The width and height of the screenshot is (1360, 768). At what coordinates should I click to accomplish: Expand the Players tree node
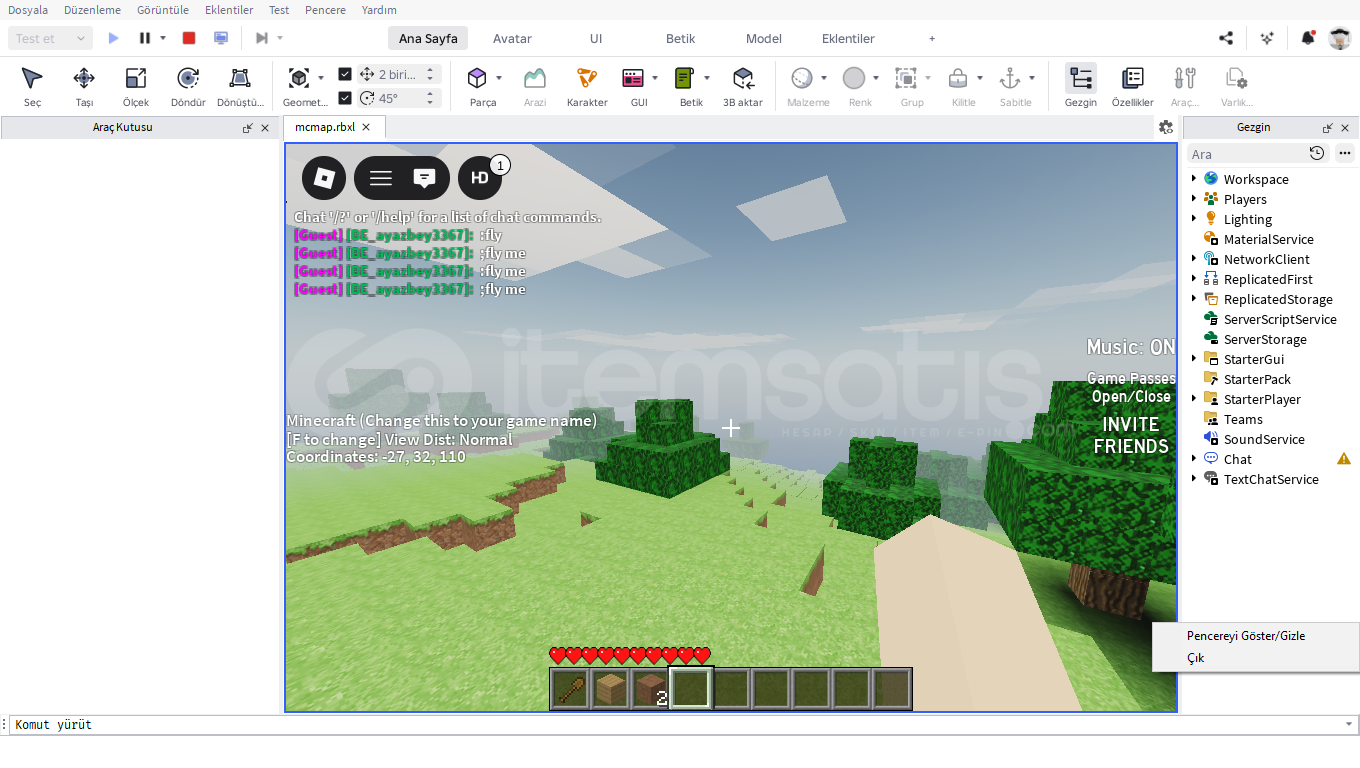click(1194, 199)
